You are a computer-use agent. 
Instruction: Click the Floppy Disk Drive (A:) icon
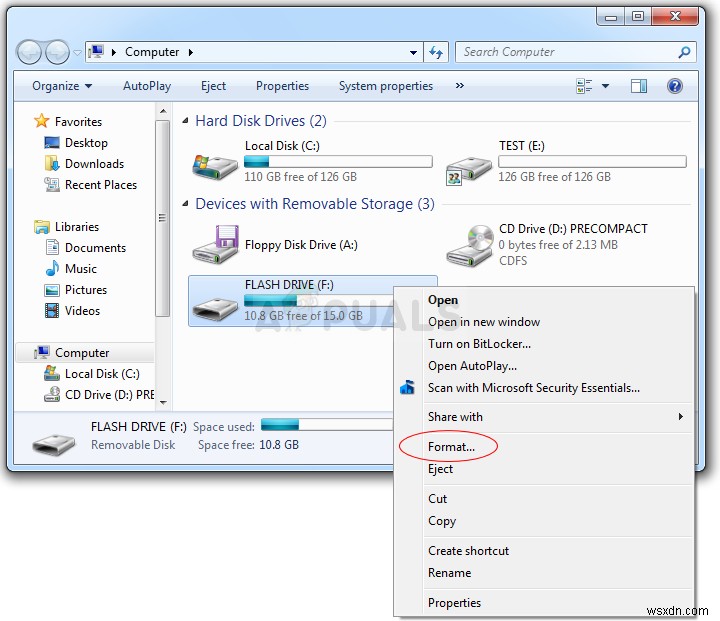click(x=216, y=244)
